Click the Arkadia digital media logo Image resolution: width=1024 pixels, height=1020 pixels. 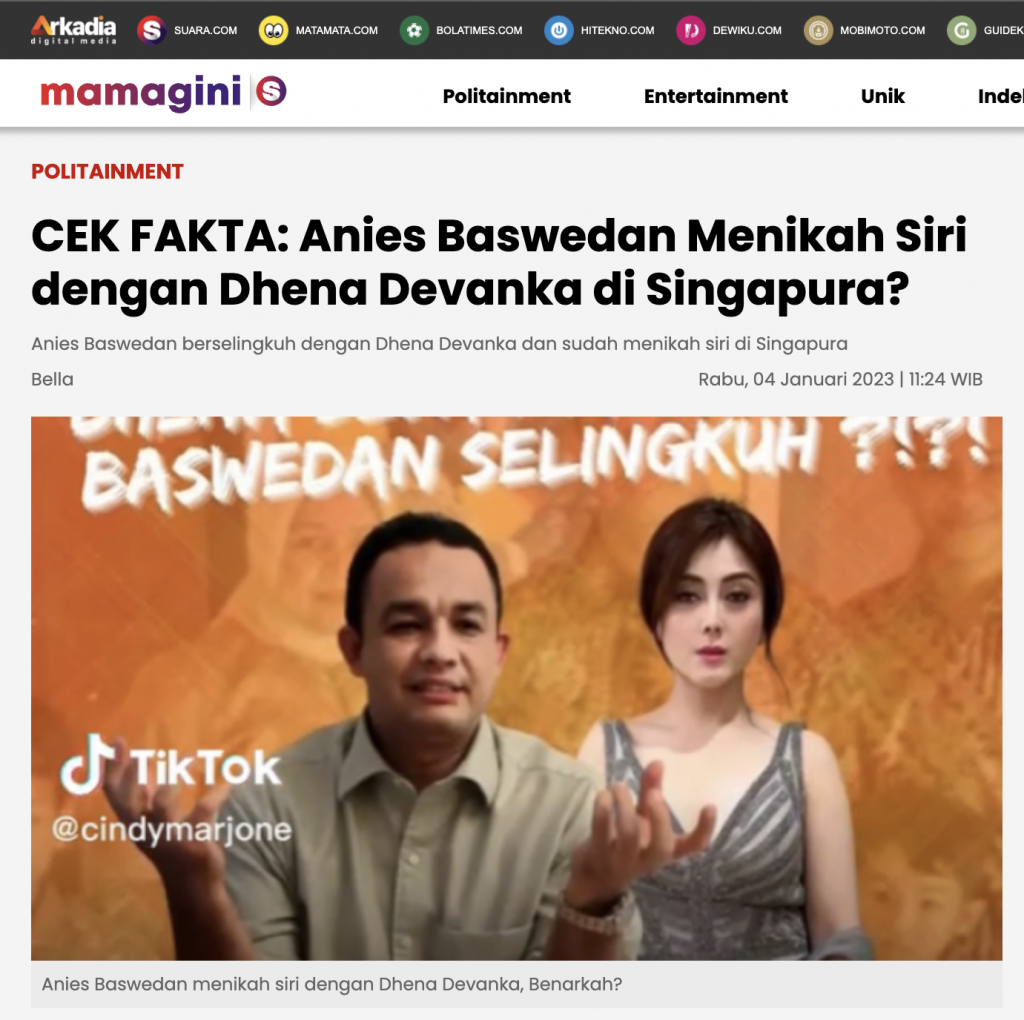(73, 30)
